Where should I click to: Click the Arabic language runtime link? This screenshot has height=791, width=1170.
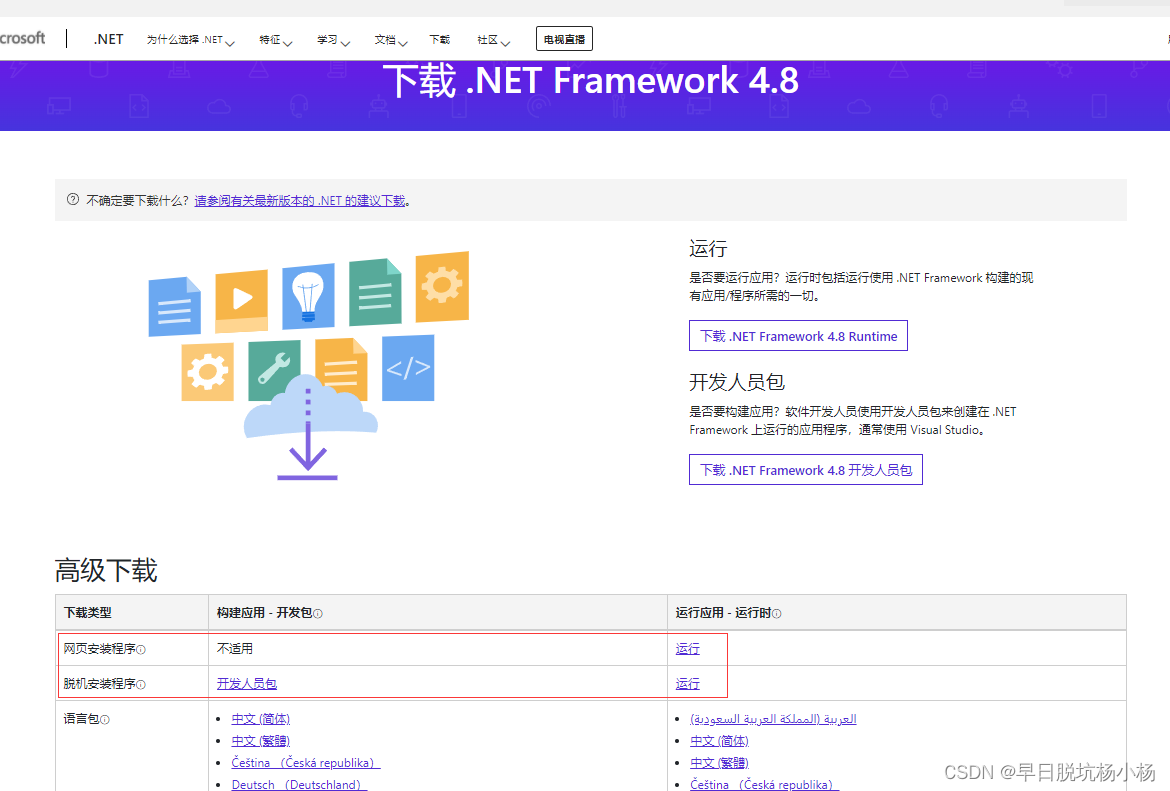pyautogui.click(x=773, y=719)
